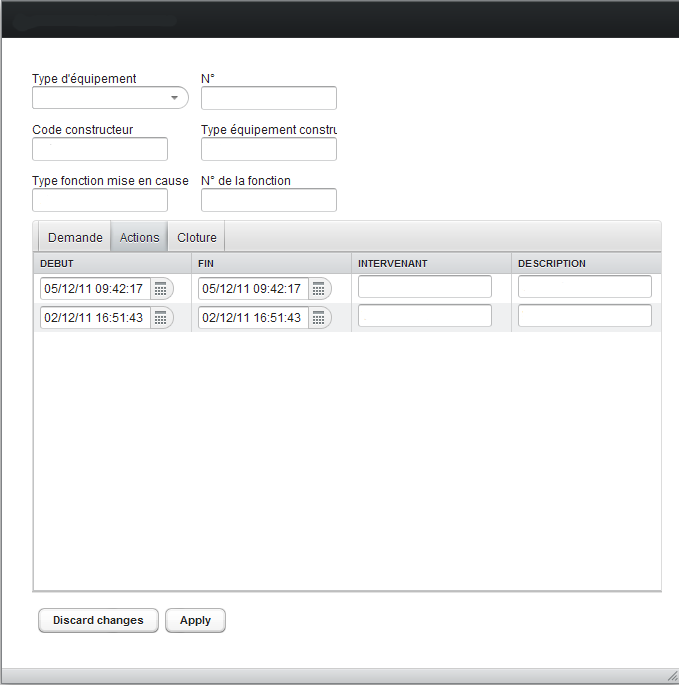Open the Cloture tab
Image resolution: width=679 pixels, height=685 pixels.
pos(197,238)
